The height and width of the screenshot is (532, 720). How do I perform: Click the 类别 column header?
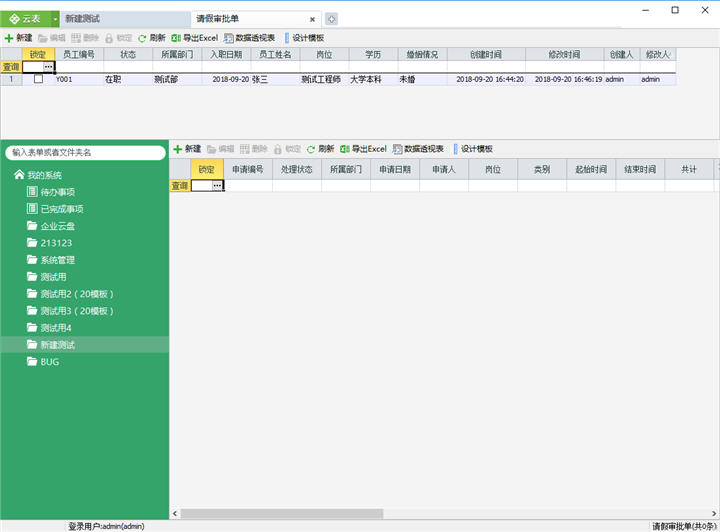[x=542, y=169]
